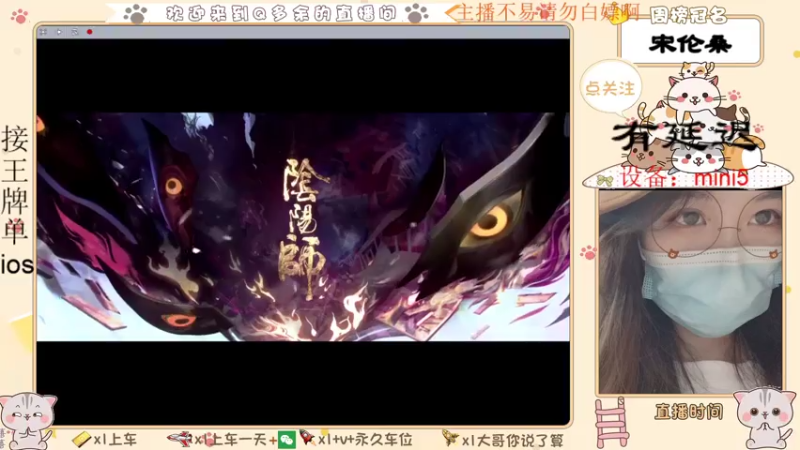Click the 宋伦桑 top fan name
The width and height of the screenshot is (800, 450).
point(690,43)
